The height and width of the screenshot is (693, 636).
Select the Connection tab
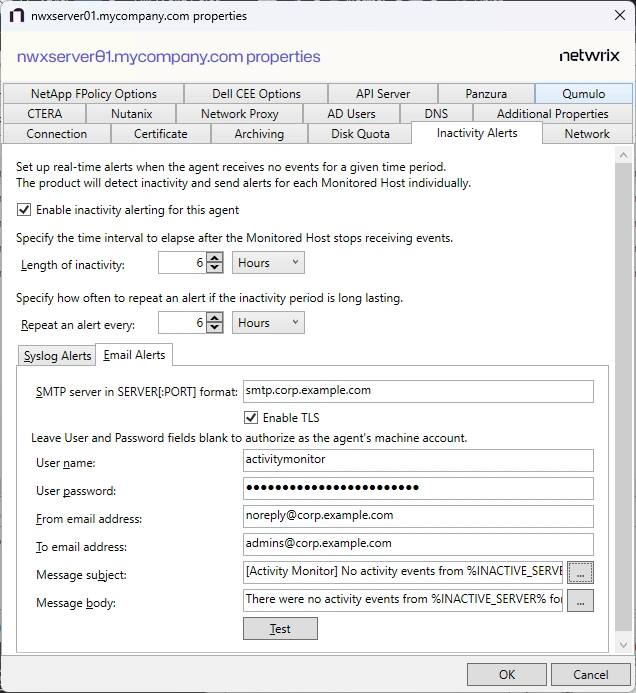(57, 133)
